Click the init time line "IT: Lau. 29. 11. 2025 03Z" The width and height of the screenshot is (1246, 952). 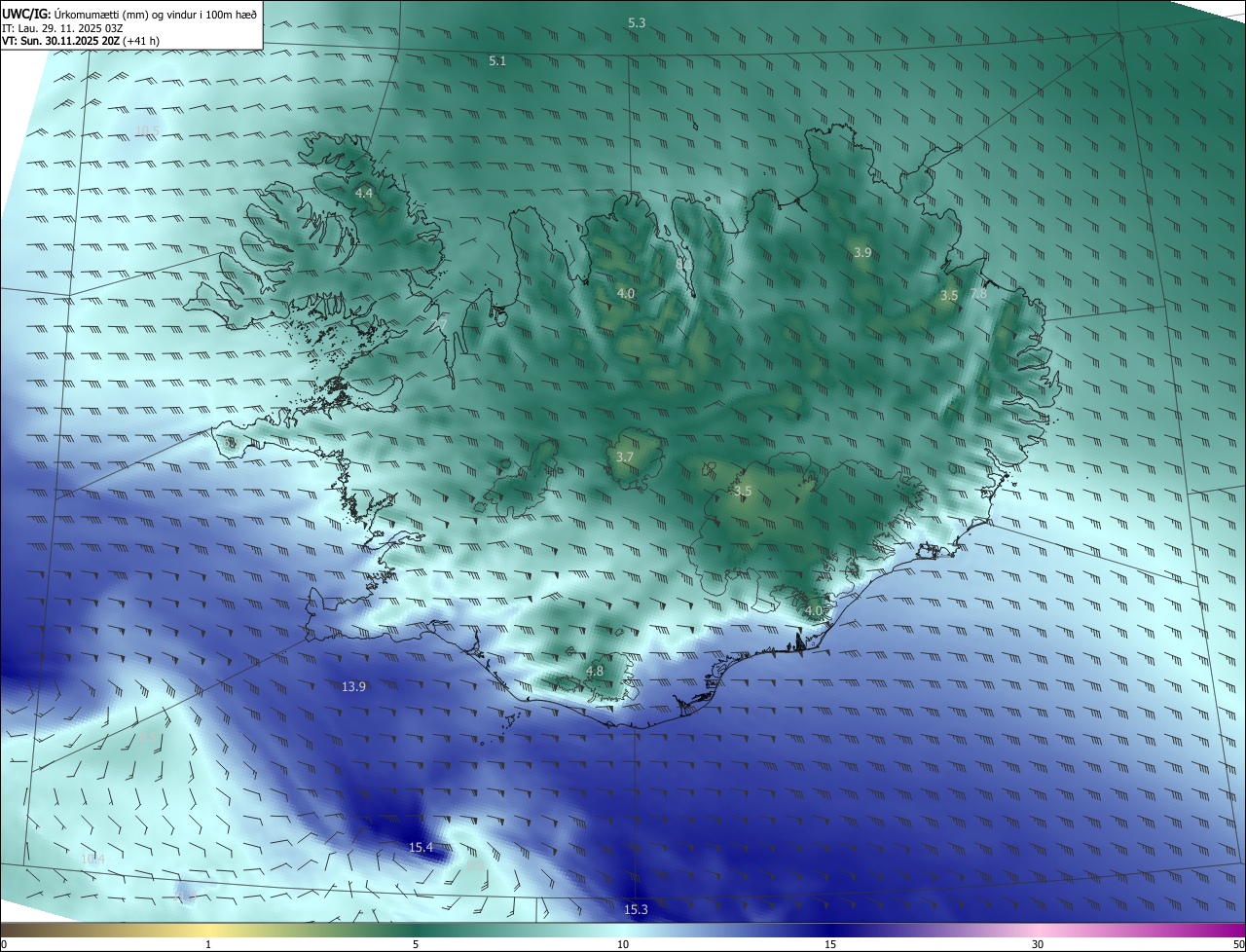coord(63,27)
